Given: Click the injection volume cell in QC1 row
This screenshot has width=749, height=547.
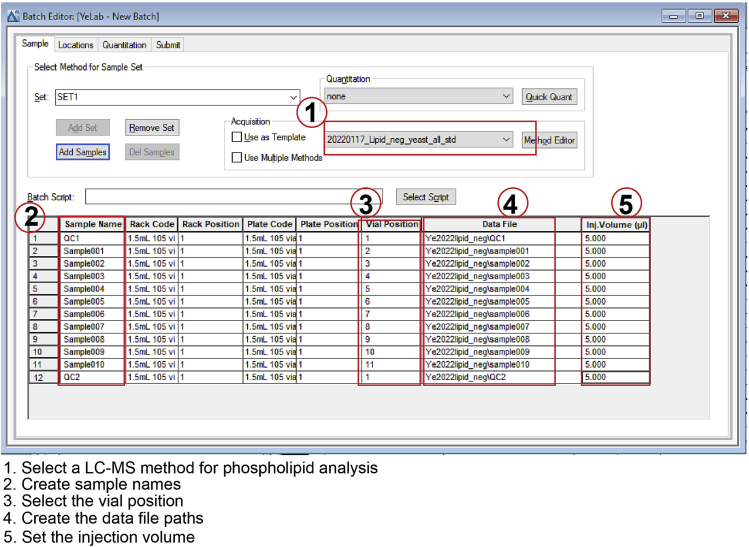Looking at the screenshot, I should click(616, 238).
